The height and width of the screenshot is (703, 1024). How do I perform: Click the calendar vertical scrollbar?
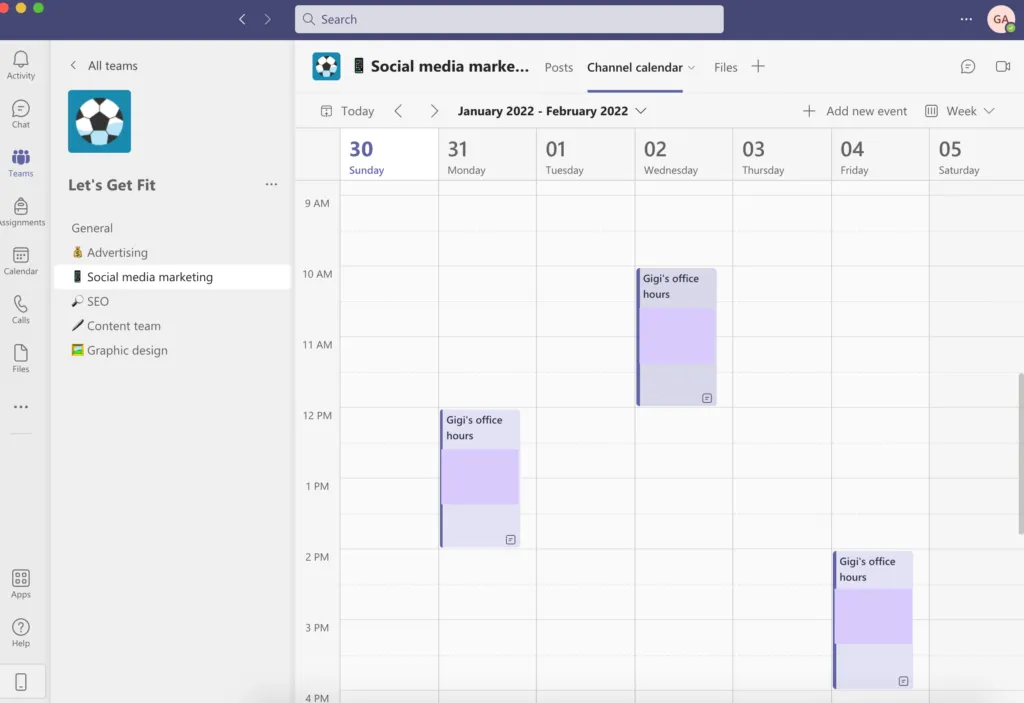(x=1020, y=453)
